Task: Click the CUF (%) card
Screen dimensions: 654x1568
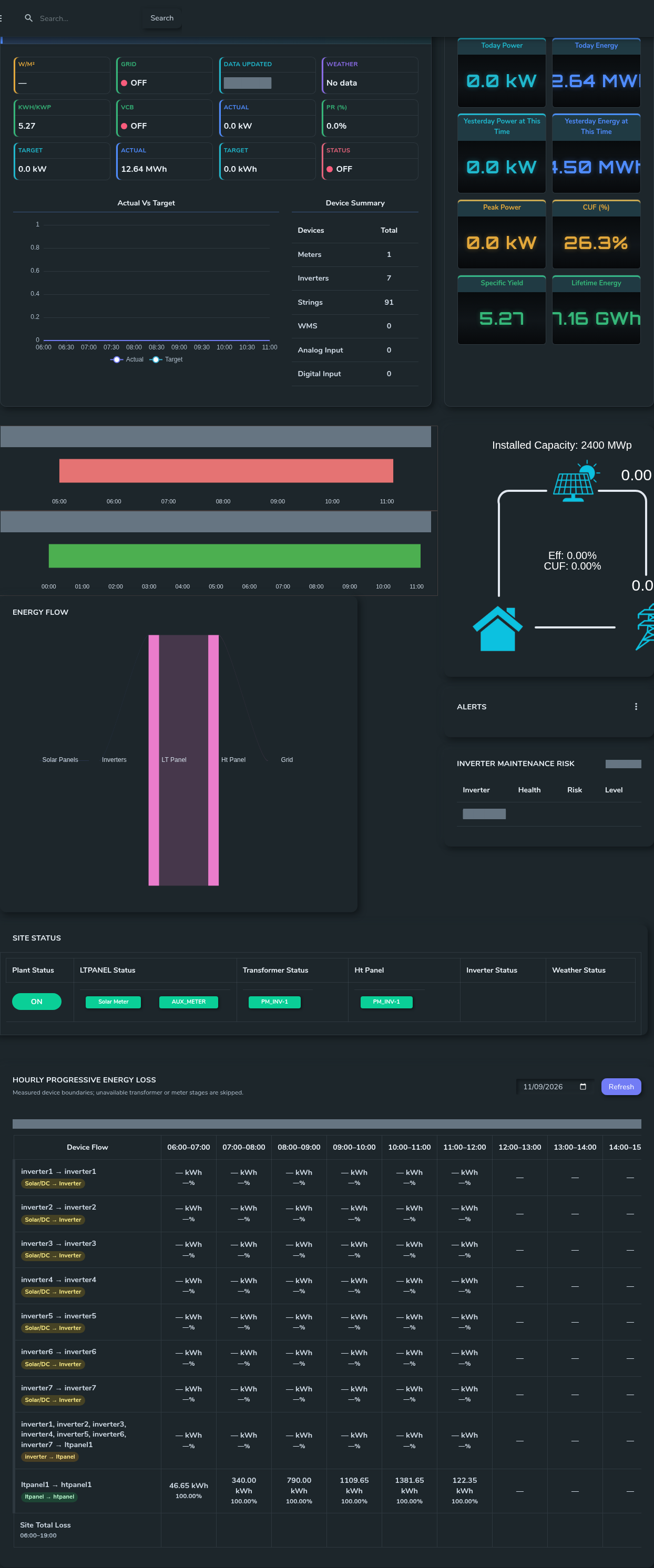Action: coord(596,234)
